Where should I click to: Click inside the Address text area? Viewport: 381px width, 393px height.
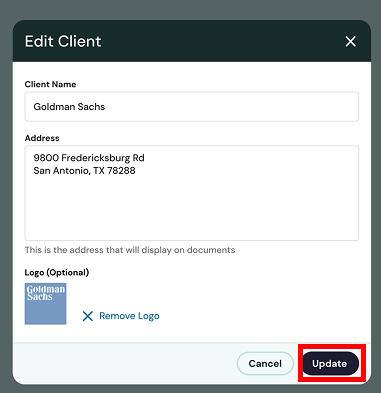192,193
